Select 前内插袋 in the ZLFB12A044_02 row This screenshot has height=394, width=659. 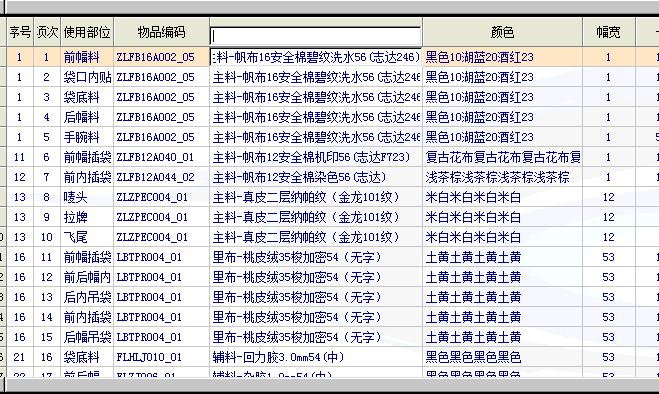[x=87, y=177]
